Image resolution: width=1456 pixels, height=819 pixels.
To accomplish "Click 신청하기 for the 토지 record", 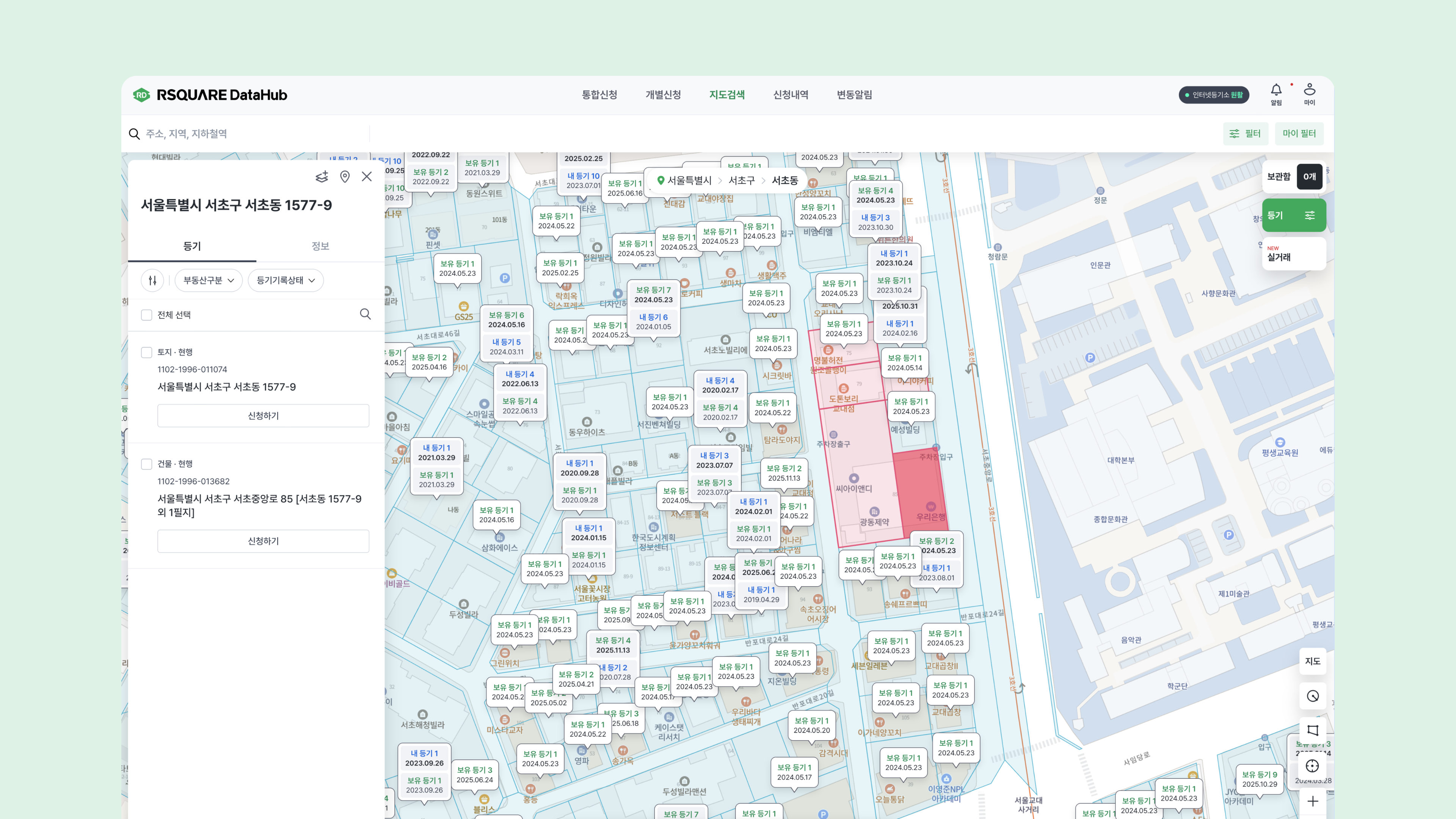I will pos(263,416).
